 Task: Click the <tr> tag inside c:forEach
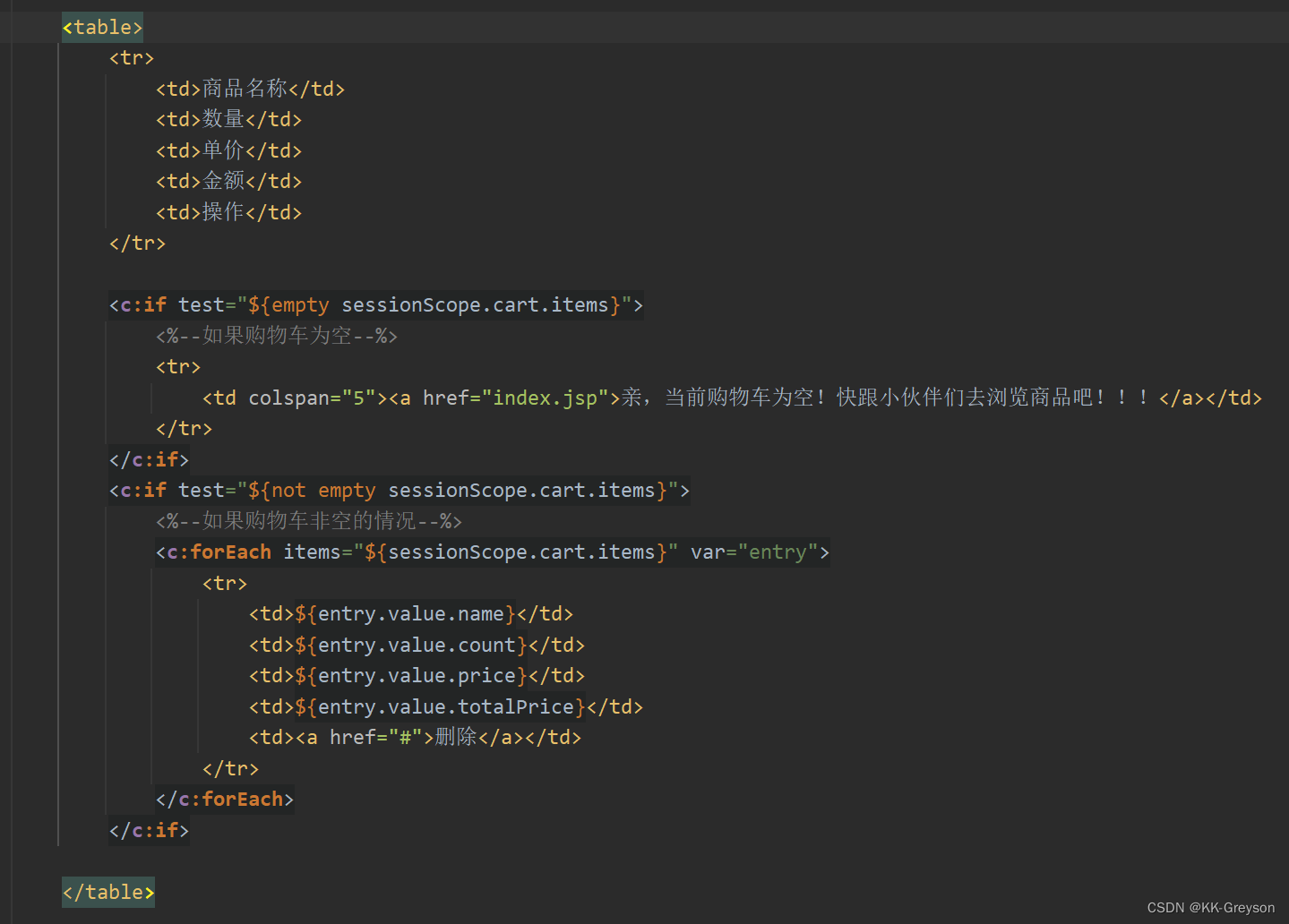coord(225,584)
